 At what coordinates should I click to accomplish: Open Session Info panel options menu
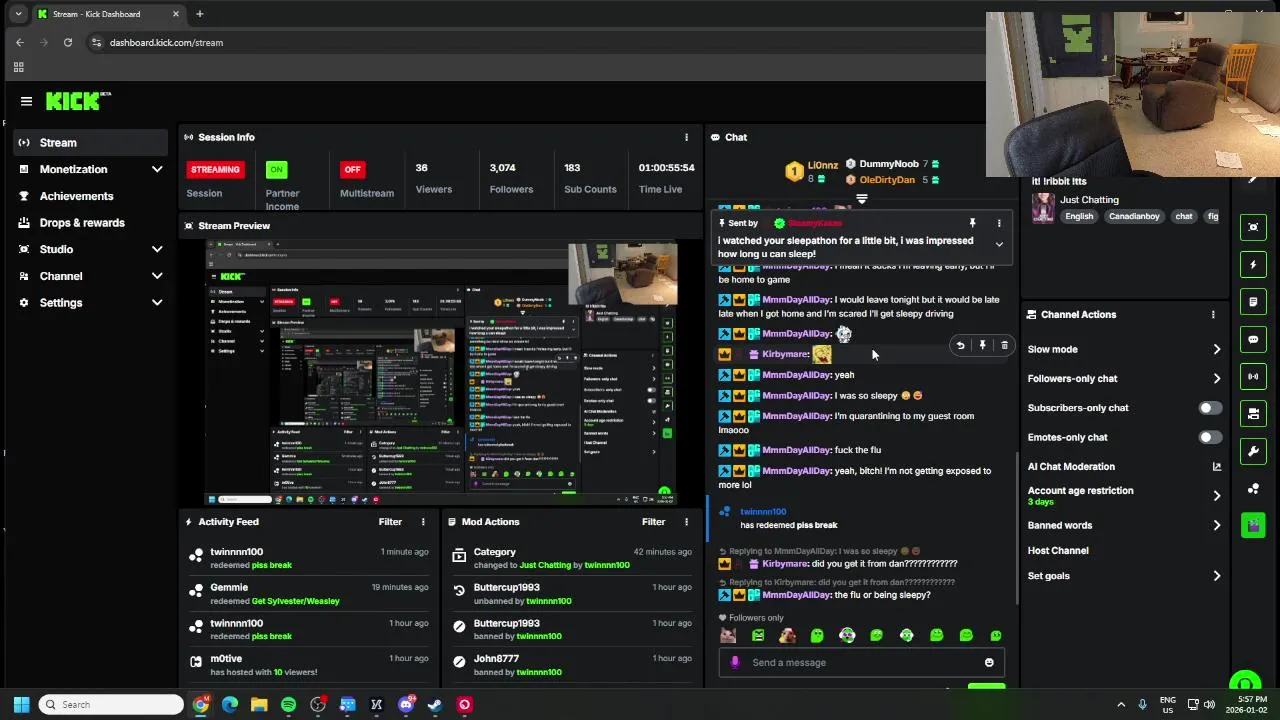(x=686, y=137)
